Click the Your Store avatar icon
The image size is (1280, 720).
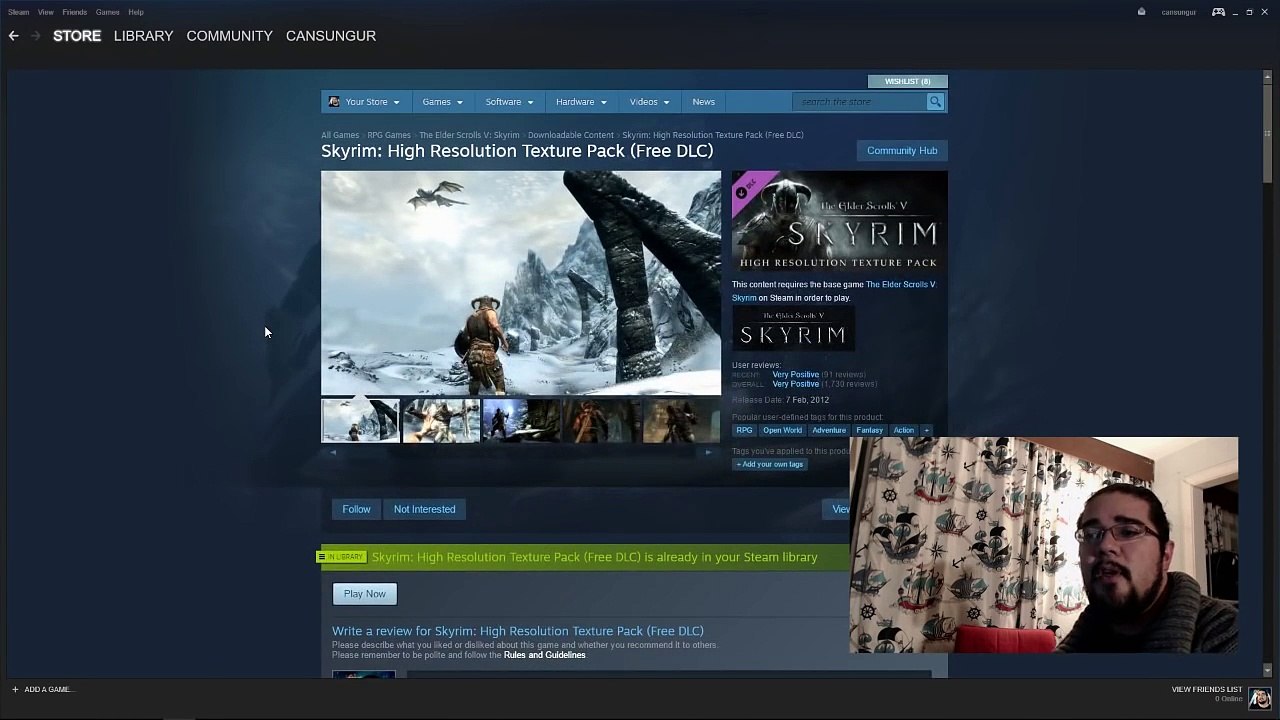click(x=334, y=102)
